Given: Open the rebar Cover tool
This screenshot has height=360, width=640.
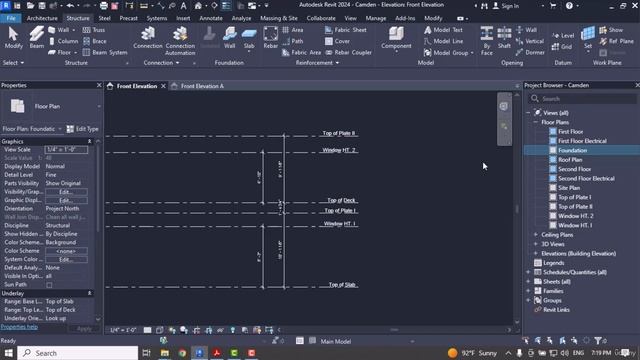Looking at the screenshot, I should (337, 41).
